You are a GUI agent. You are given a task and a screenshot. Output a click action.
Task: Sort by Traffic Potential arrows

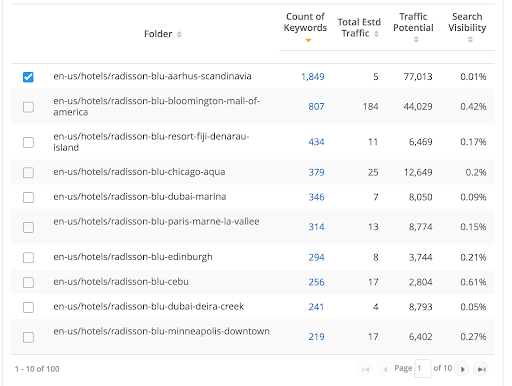click(x=416, y=40)
